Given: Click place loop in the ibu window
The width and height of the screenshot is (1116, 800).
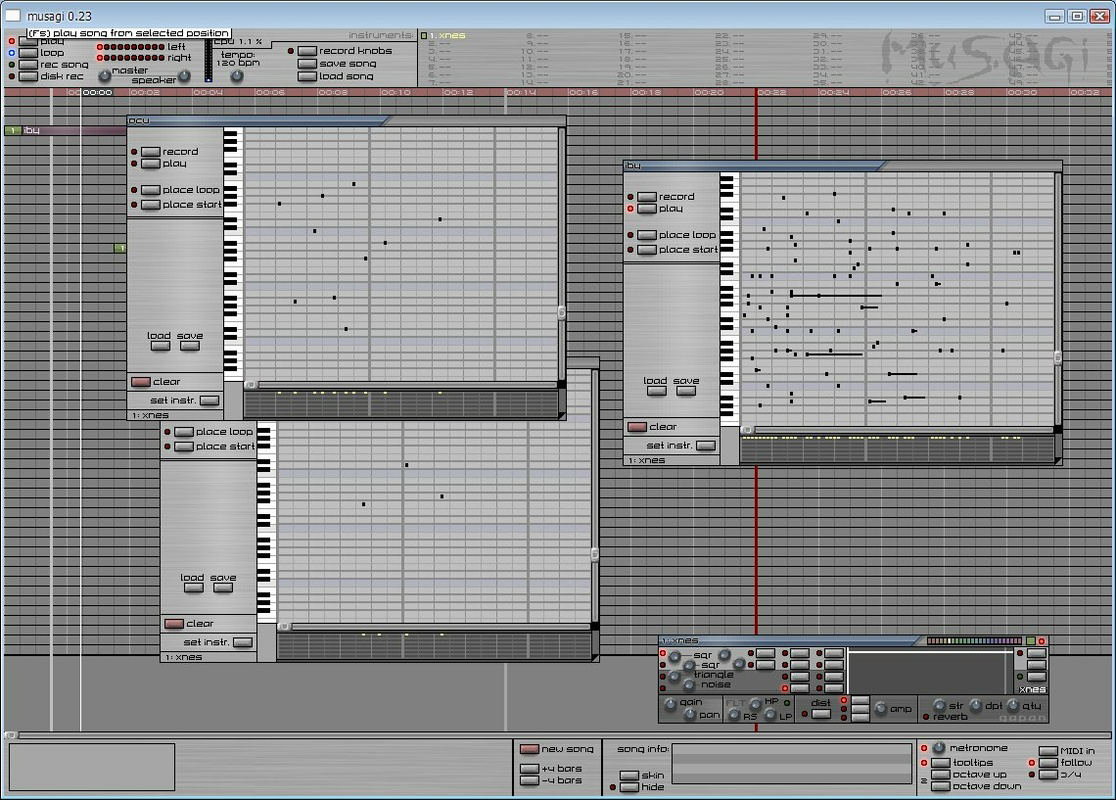Looking at the screenshot, I should (646, 235).
